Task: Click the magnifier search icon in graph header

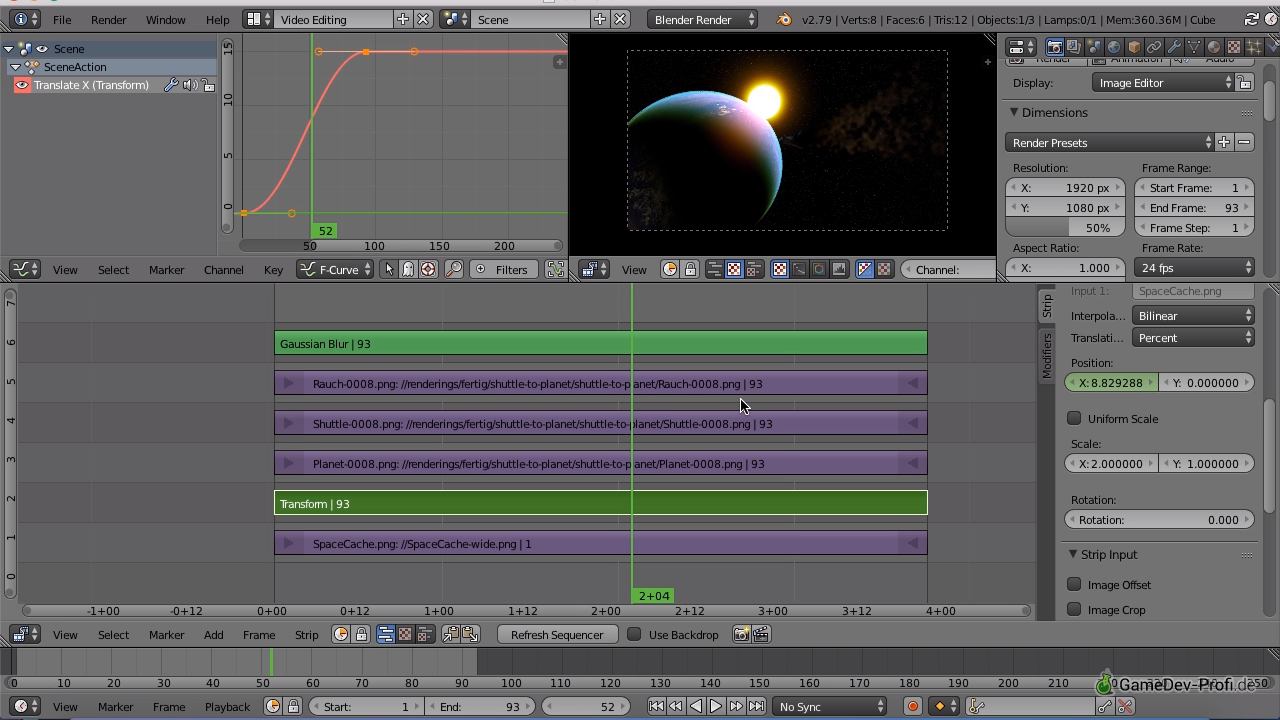Action: 454,269
